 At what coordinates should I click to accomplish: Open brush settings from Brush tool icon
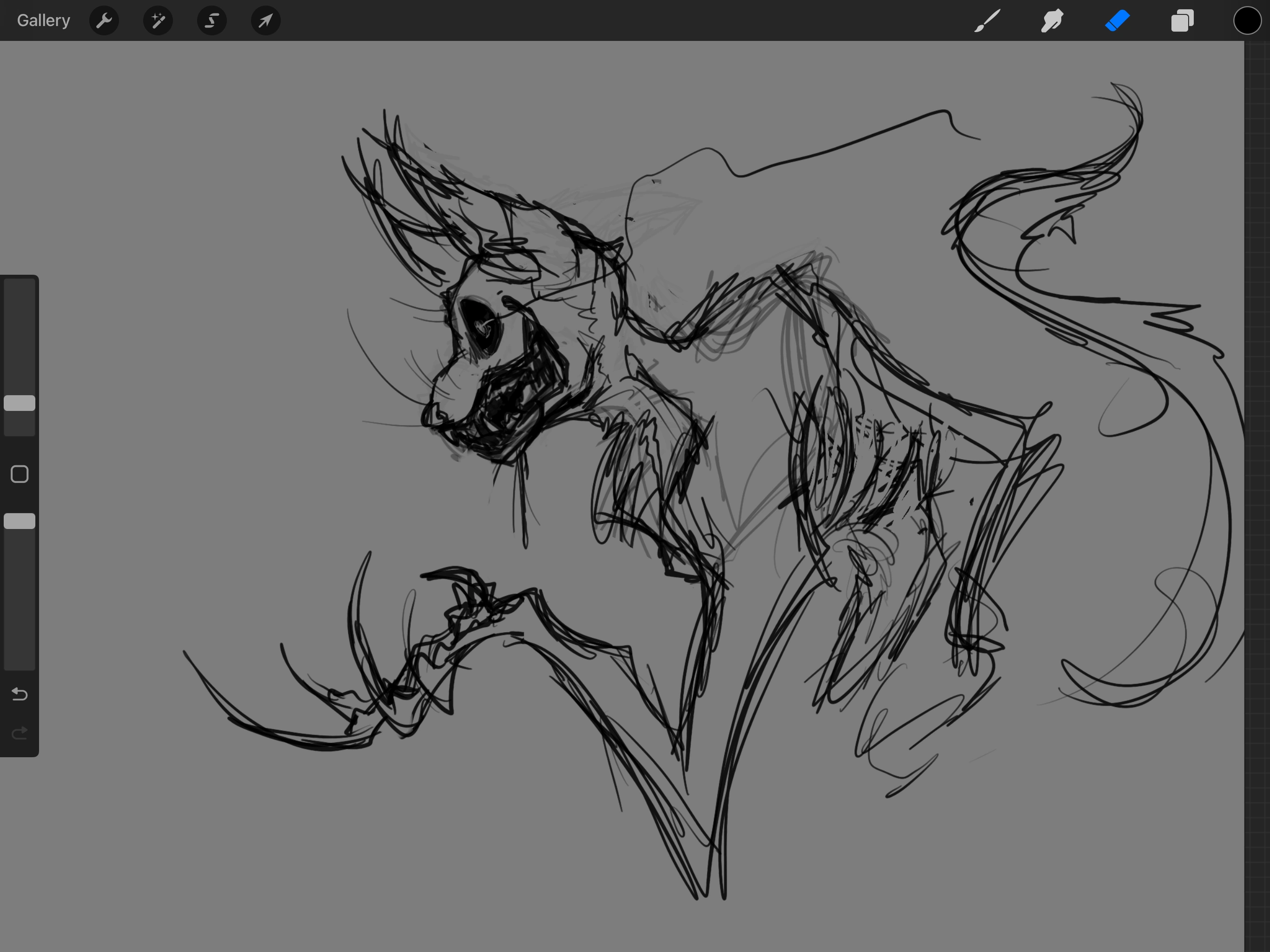[x=986, y=20]
